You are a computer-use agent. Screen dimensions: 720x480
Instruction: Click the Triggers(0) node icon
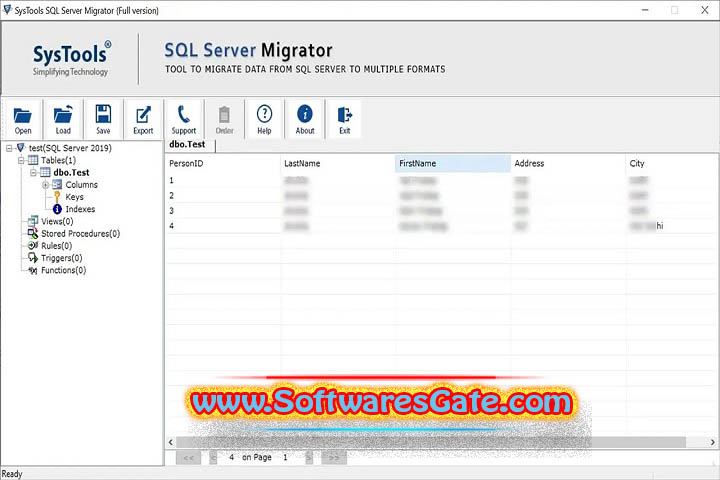[33, 258]
